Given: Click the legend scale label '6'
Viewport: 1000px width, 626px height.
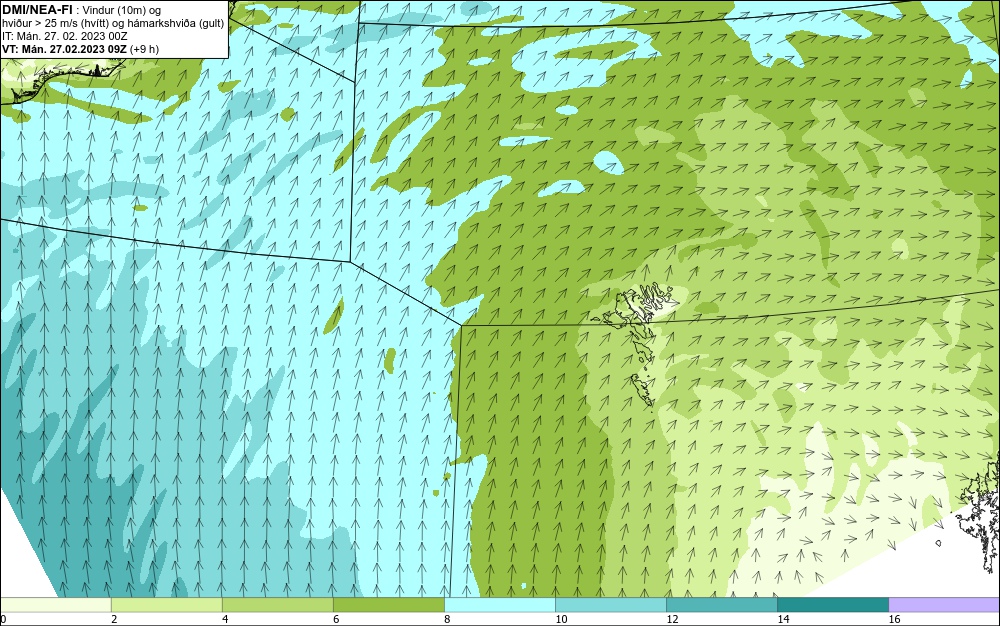Looking at the screenshot, I should coord(336,619).
